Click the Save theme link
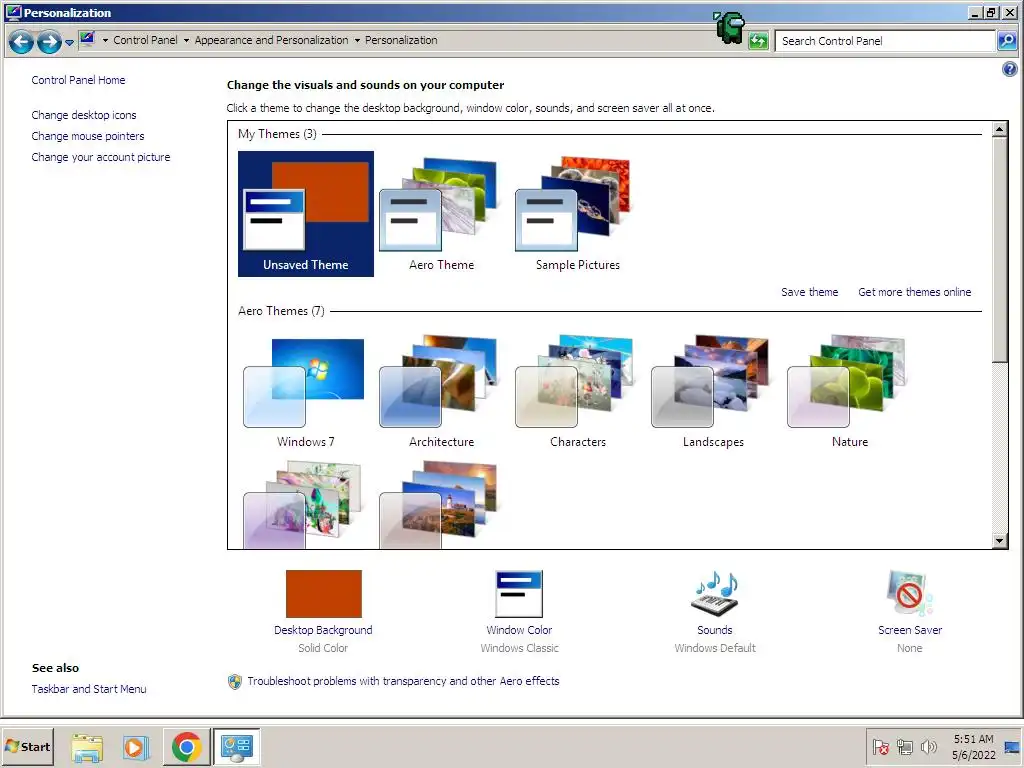 [809, 292]
